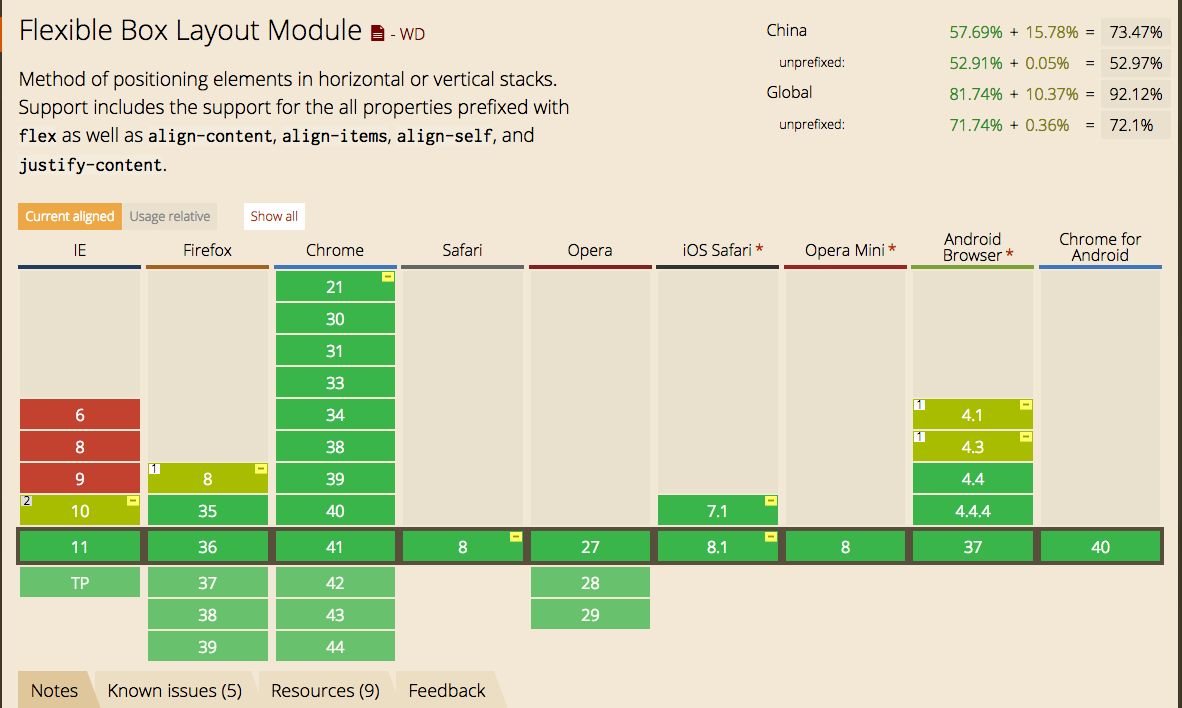Click note badge 1 on Android Browser 4.3
Image resolution: width=1182 pixels, height=708 pixels.
point(920,437)
